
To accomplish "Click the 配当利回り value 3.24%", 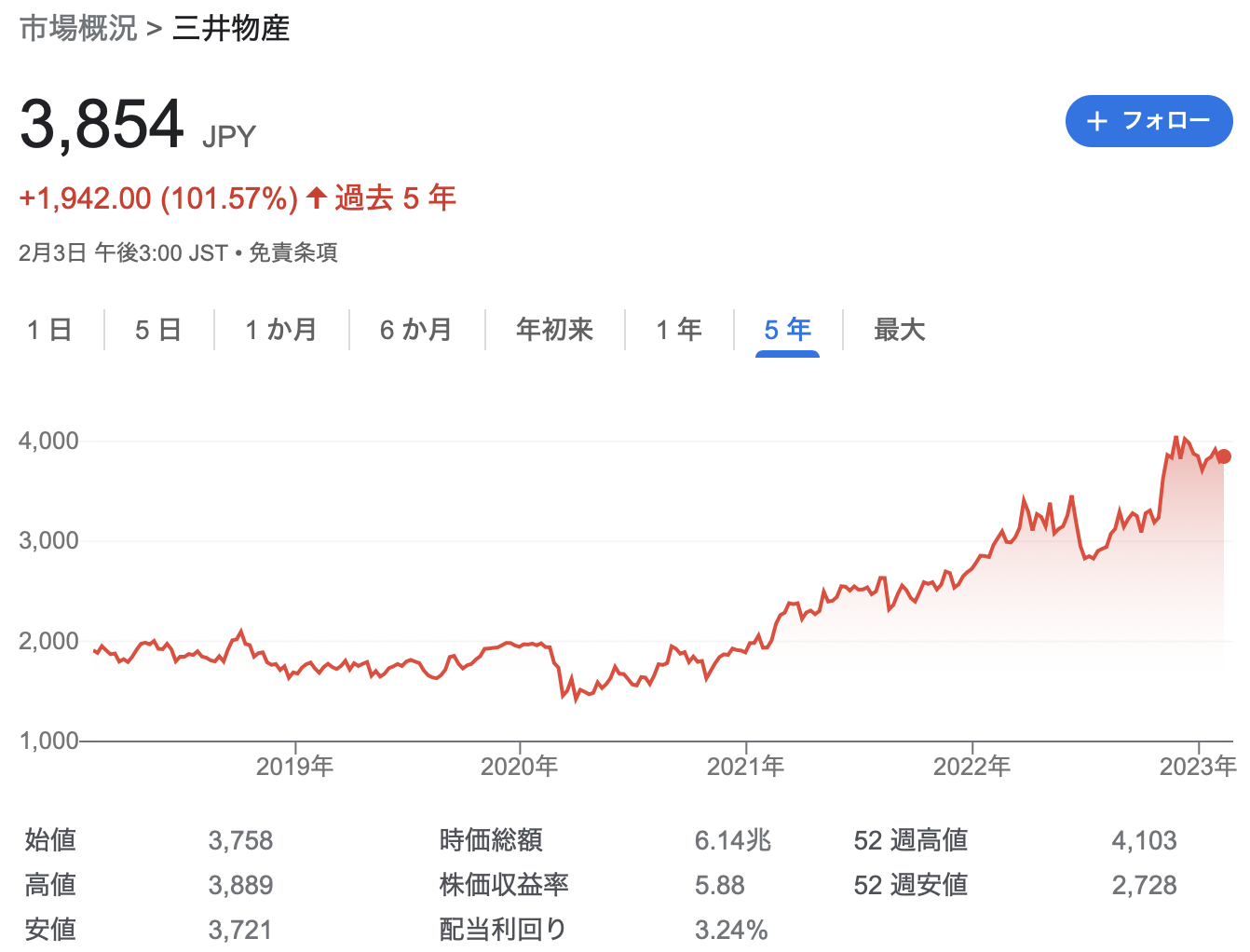I will [731, 930].
